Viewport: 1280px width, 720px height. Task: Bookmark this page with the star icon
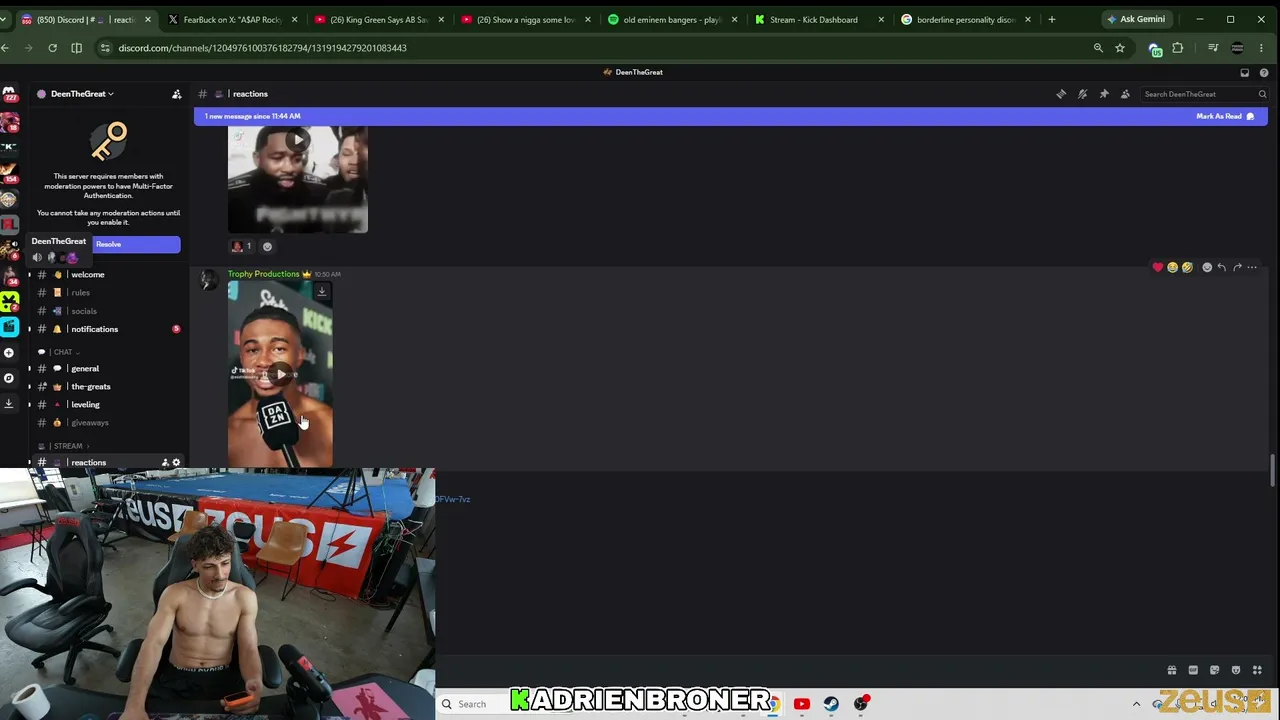(1120, 48)
